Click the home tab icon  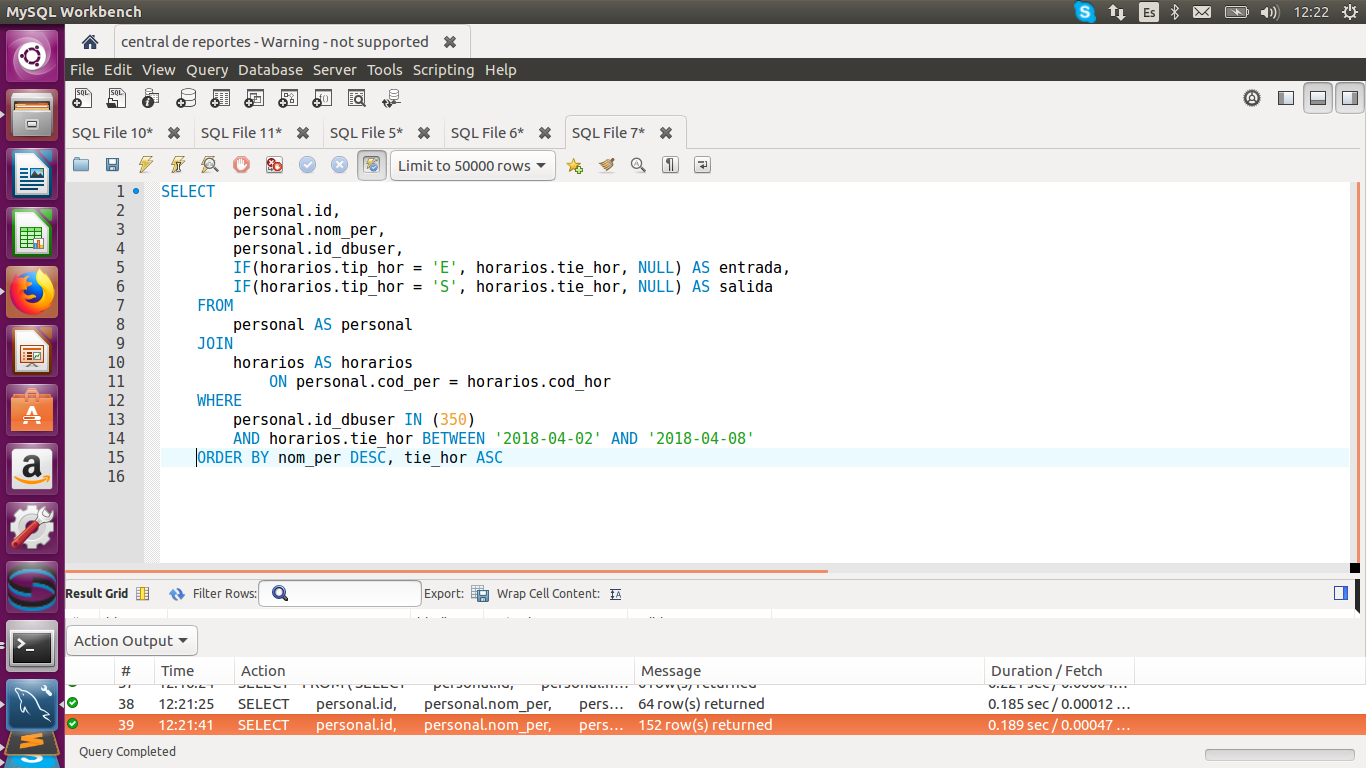tap(90, 42)
